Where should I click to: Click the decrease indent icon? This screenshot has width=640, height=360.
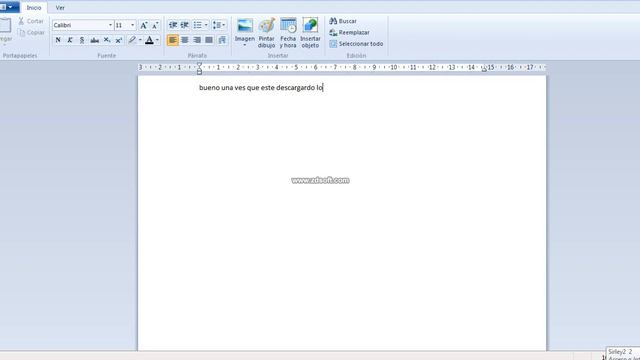point(173,25)
